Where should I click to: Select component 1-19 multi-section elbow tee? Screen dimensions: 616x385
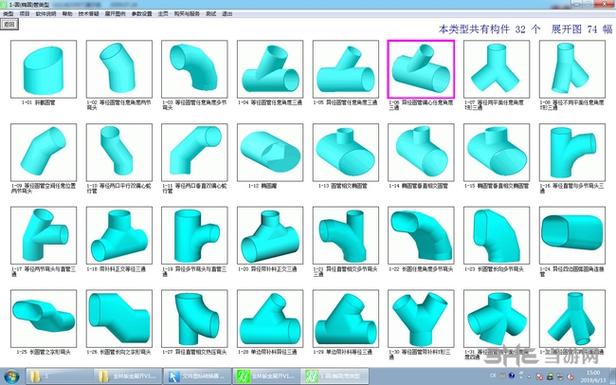point(194,236)
